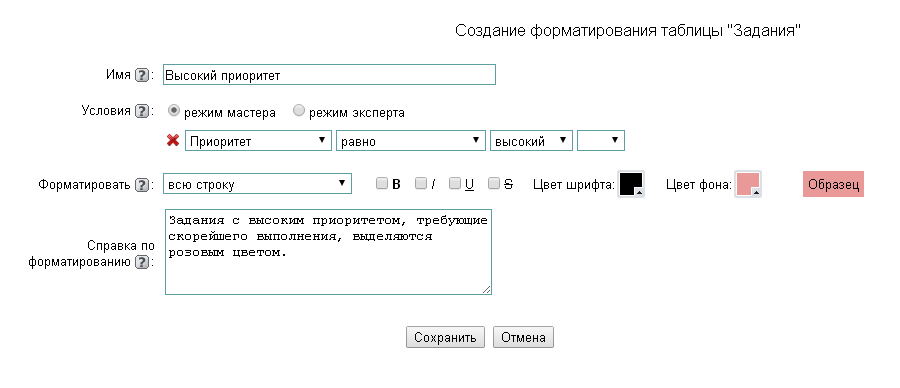
Task: Click the help icon next to Условия
Action: click(142, 111)
